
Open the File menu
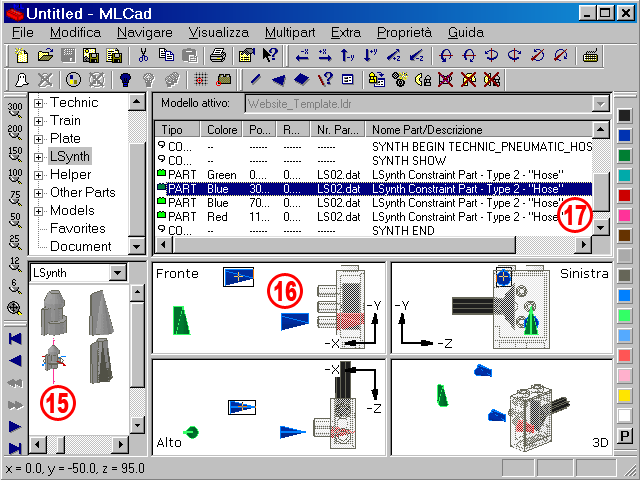pos(22,33)
